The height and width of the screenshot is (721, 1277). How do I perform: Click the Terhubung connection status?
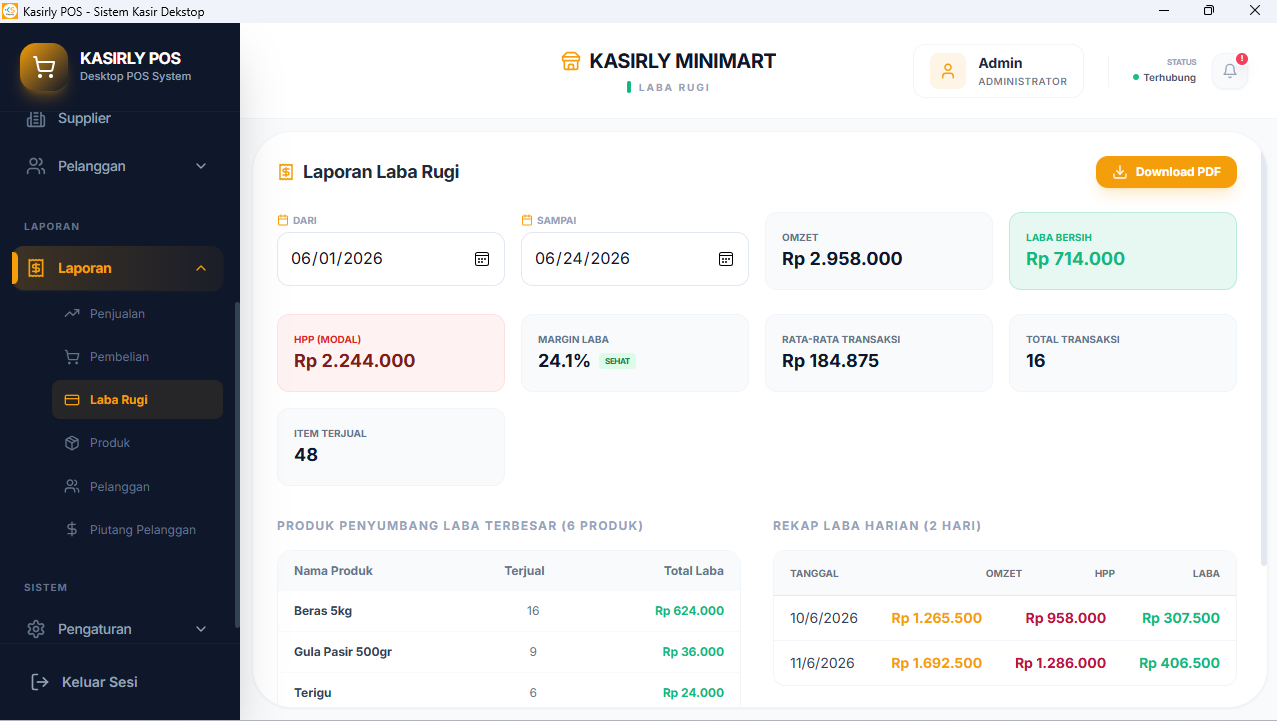pyautogui.click(x=1164, y=77)
